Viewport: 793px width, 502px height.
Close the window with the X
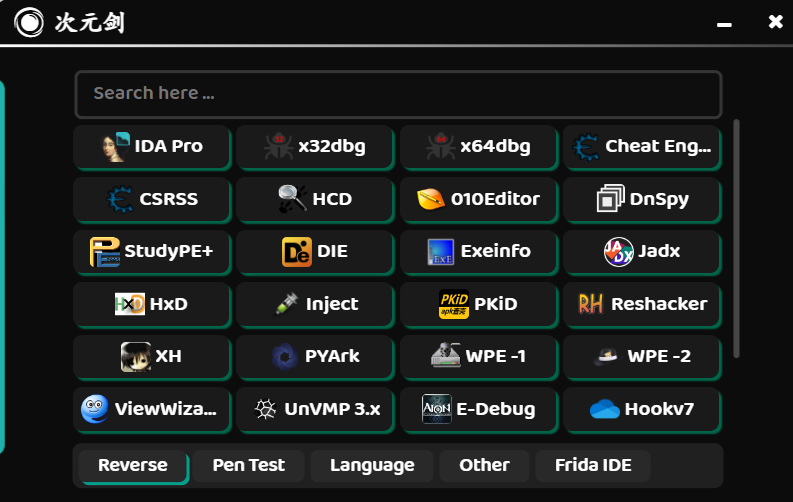point(775,22)
